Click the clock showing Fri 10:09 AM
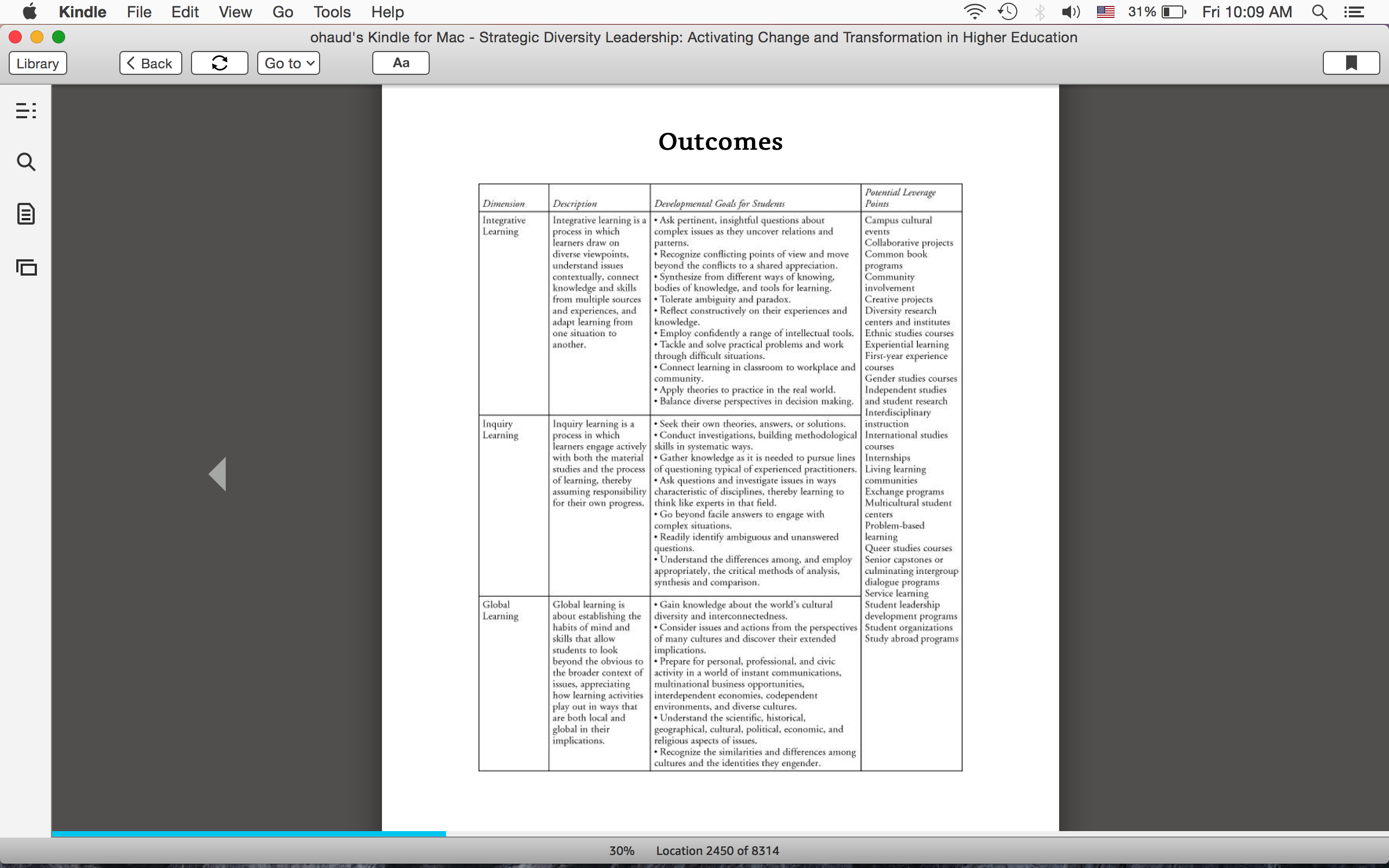 coord(1247,12)
